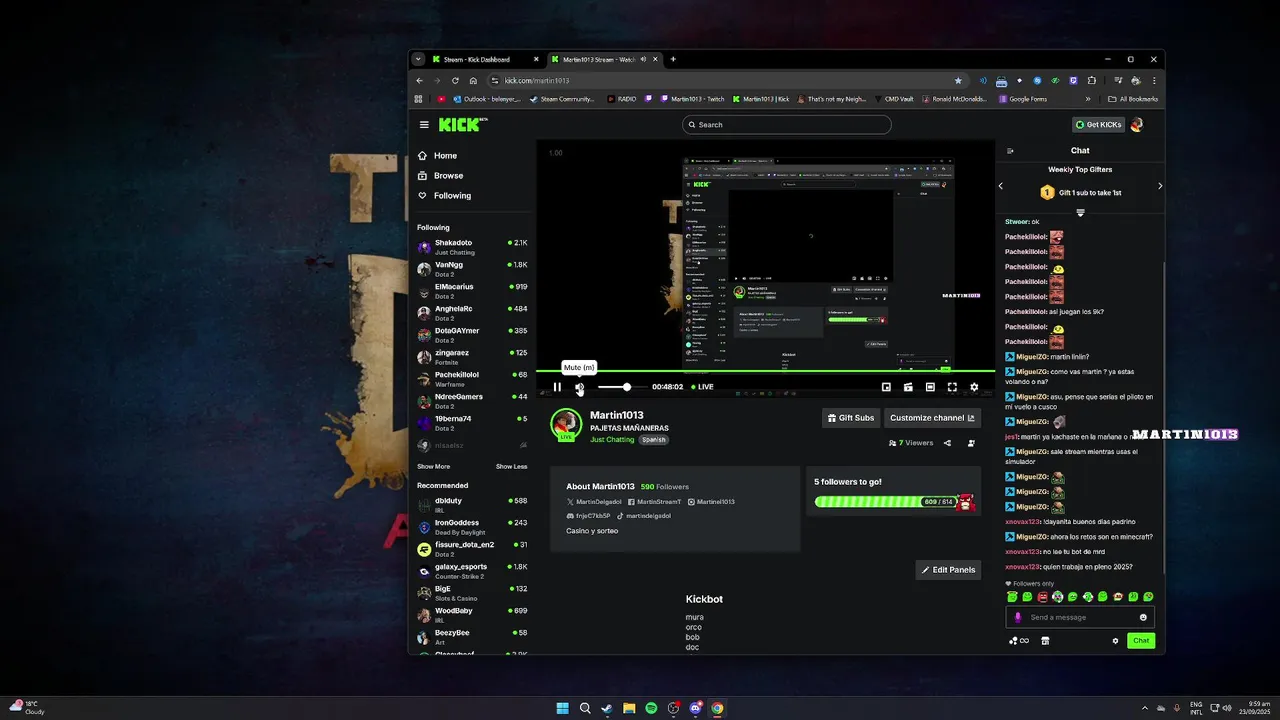Click the clip icon in the player controls
1280x720 pixels.
908,387
